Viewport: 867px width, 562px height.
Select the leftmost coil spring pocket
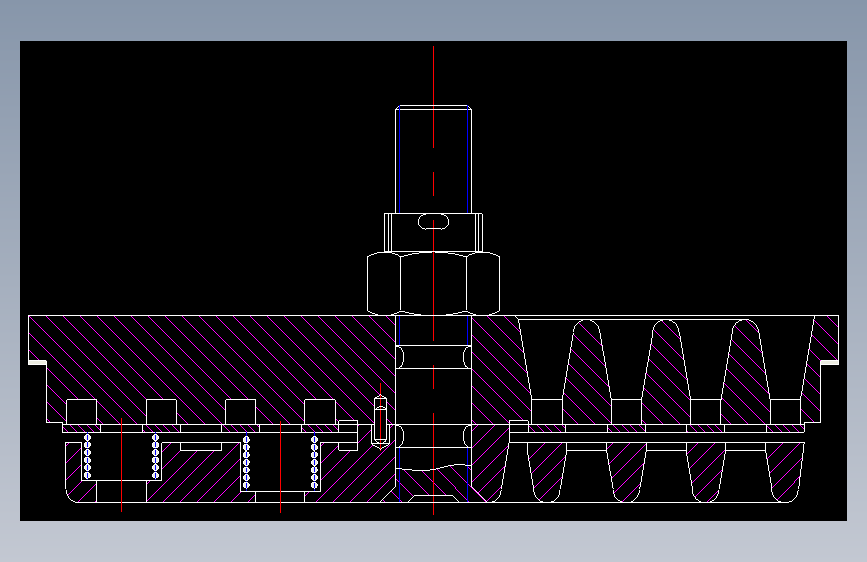coord(122,456)
